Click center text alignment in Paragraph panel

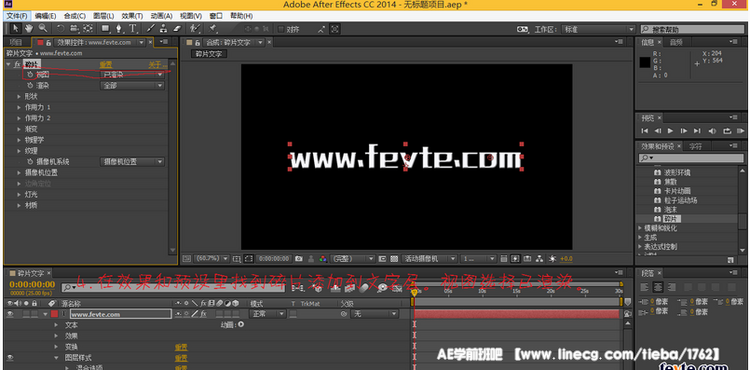coord(658,287)
